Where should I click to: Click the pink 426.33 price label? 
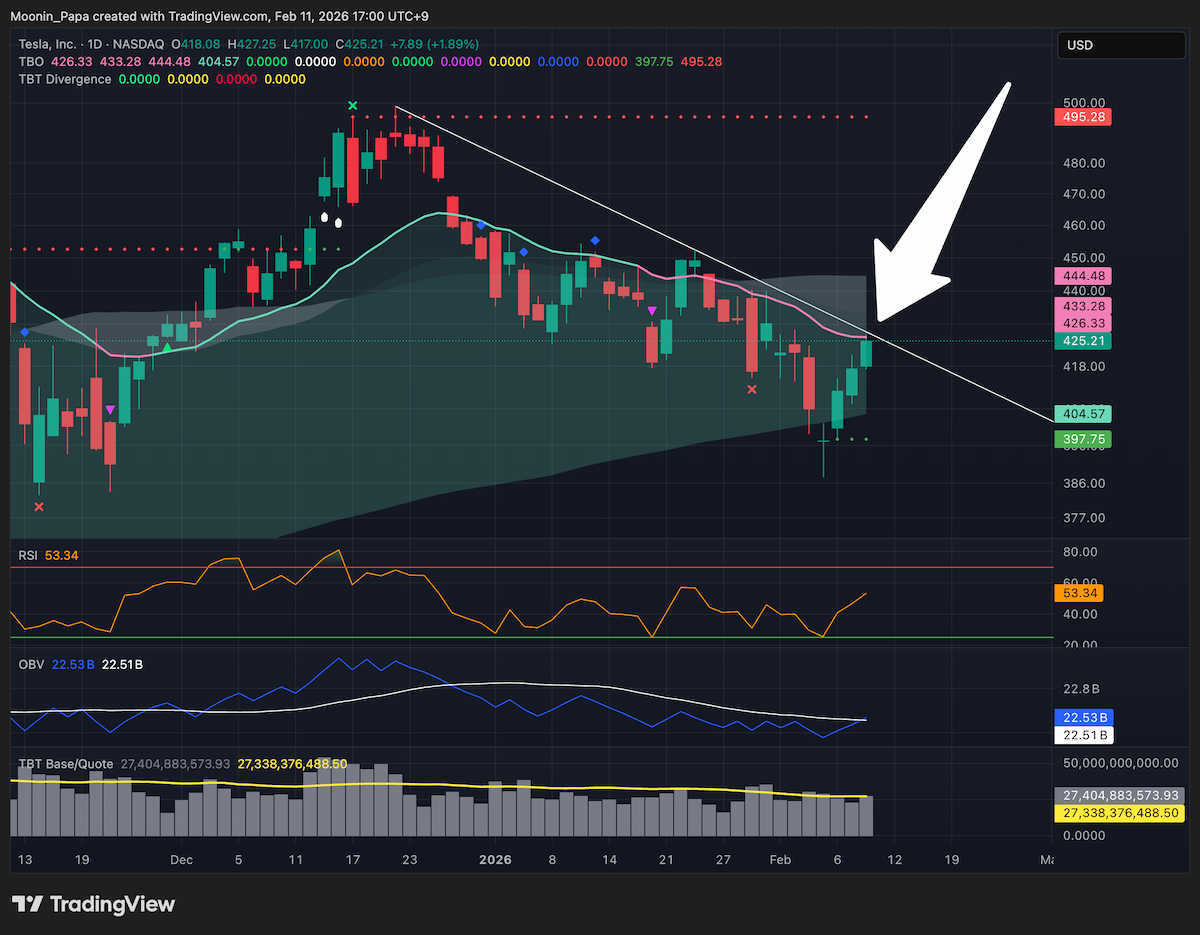1083,323
